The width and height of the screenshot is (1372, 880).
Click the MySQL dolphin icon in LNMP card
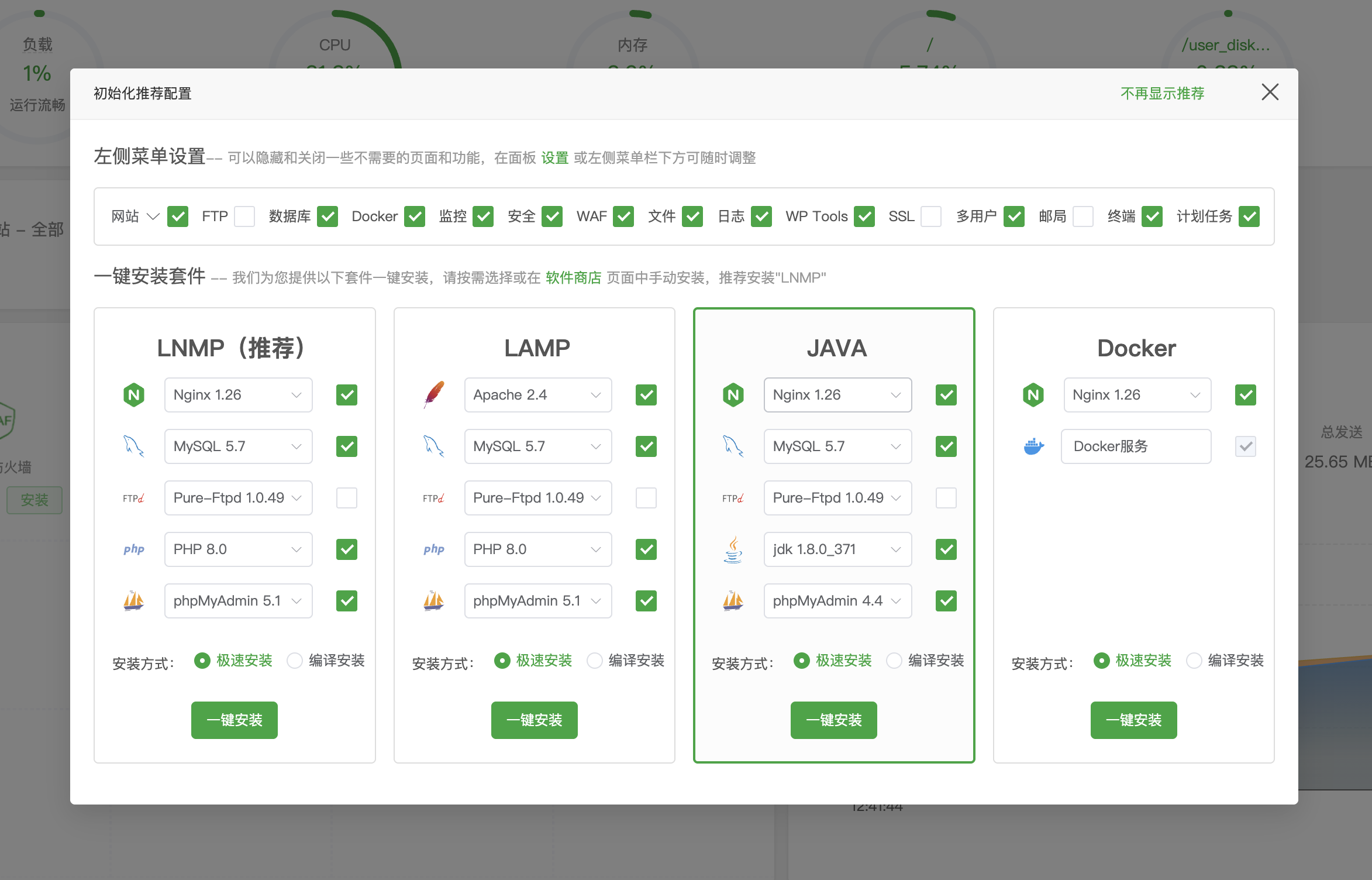point(134,446)
